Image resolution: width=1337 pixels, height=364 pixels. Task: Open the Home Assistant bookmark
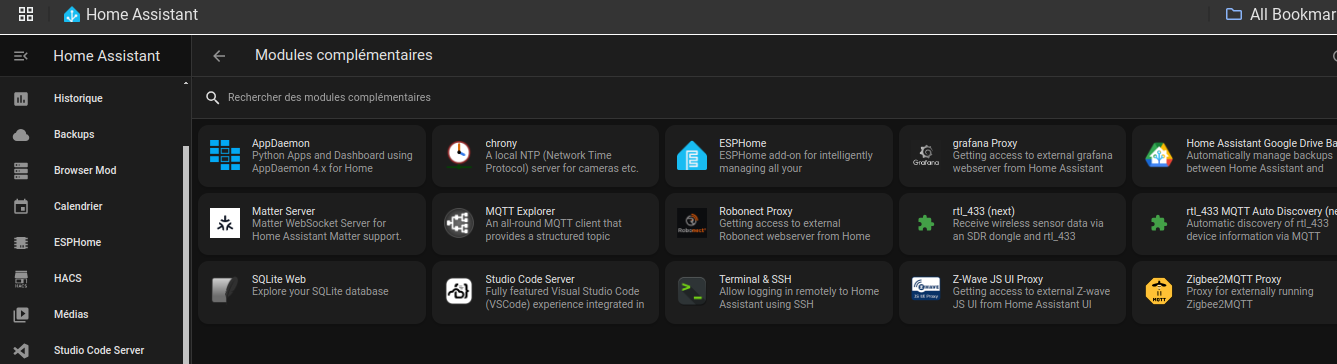[x=130, y=14]
